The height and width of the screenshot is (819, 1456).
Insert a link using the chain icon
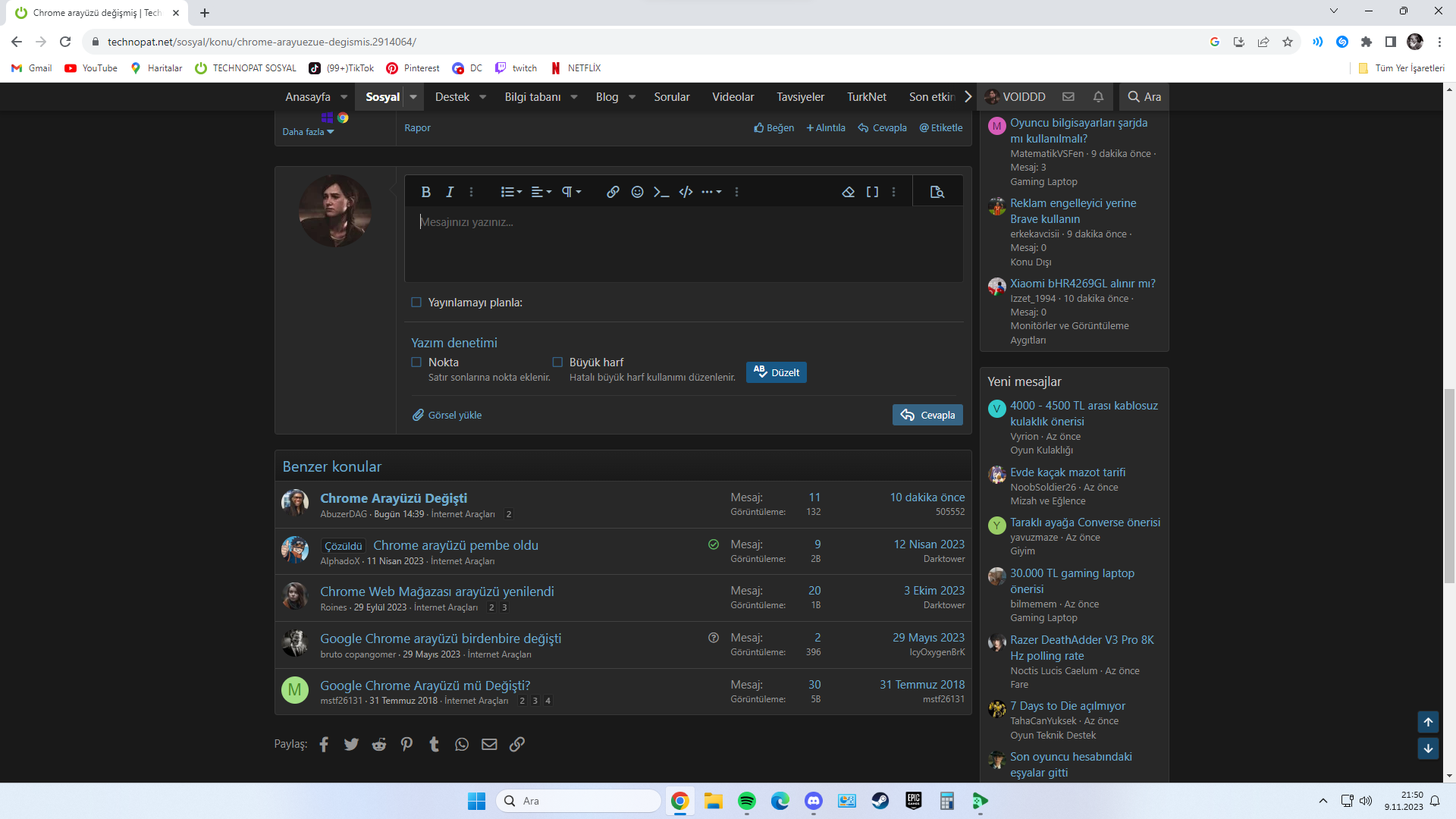point(613,192)
